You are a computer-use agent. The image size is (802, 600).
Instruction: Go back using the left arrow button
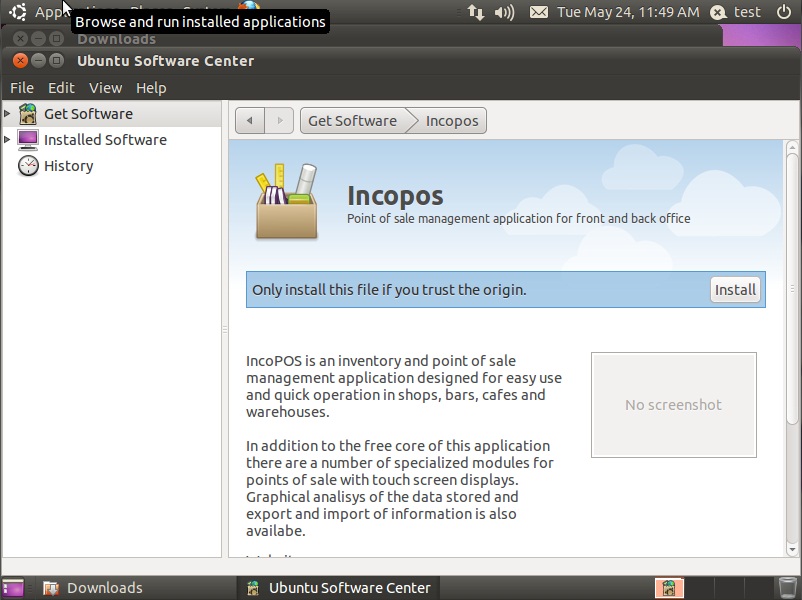(249, 121)
